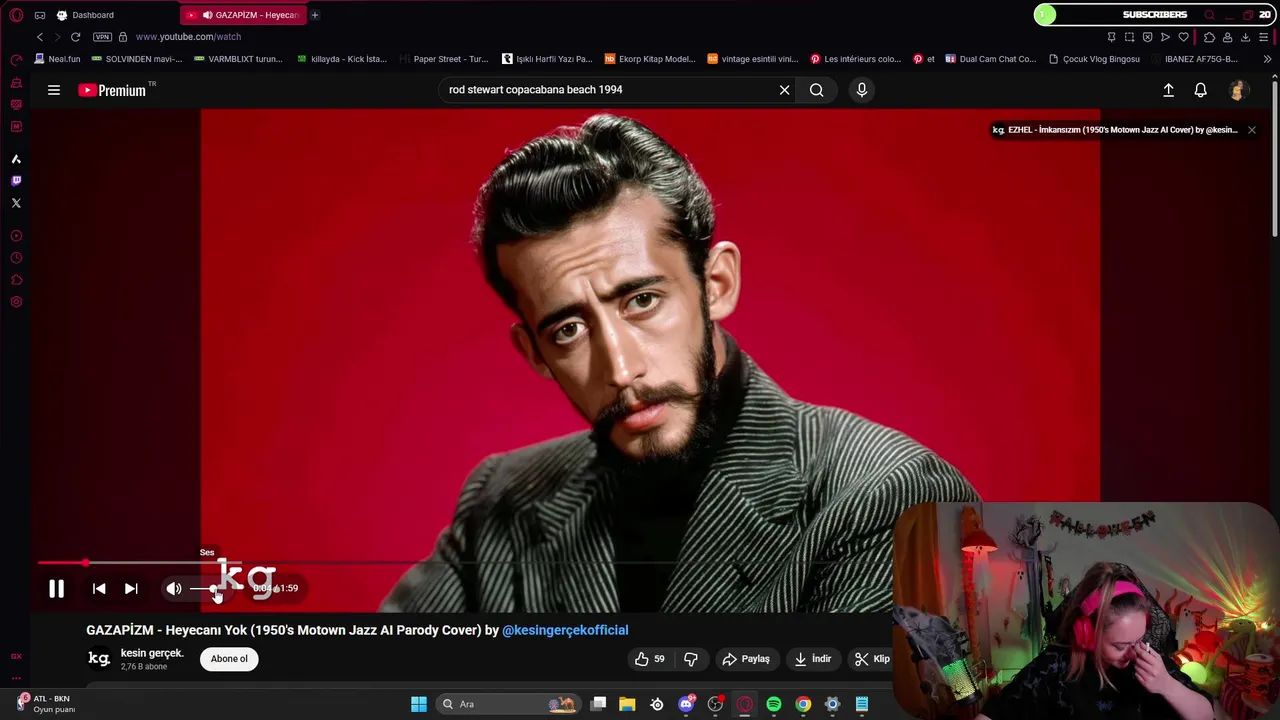Open the YouTube upload/create icon

[x=1168, y=90]
